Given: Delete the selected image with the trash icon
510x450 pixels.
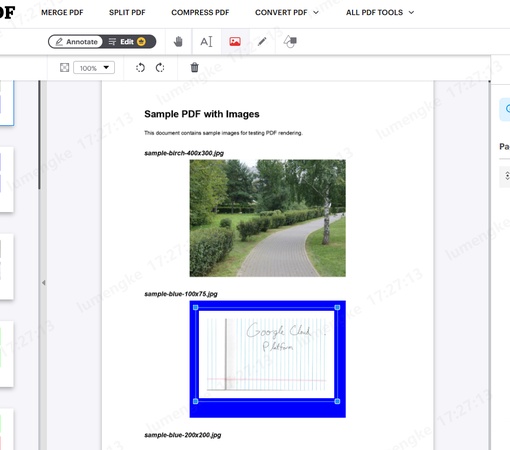Looking at the screenshot, I should 194,68.
